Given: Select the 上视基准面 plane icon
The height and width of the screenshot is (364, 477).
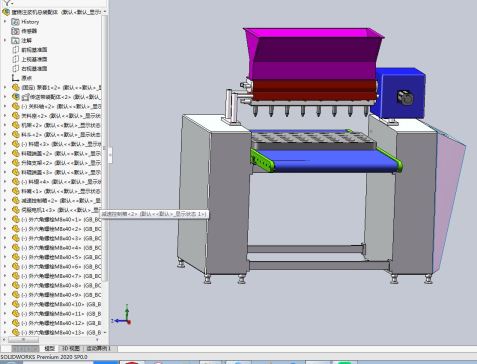Looking at the screenshot, I should [x=15, y=59].
